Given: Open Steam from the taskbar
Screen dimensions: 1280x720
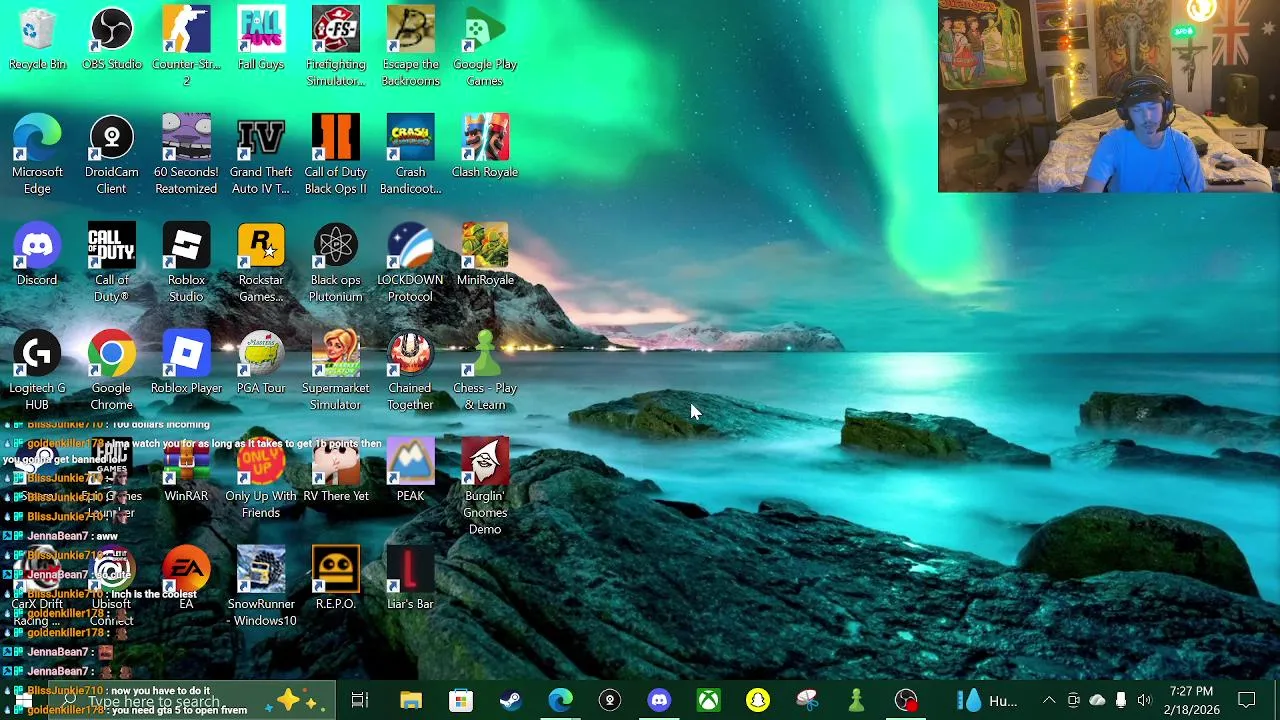Looking at the screenshot, I should coord(510,700).
